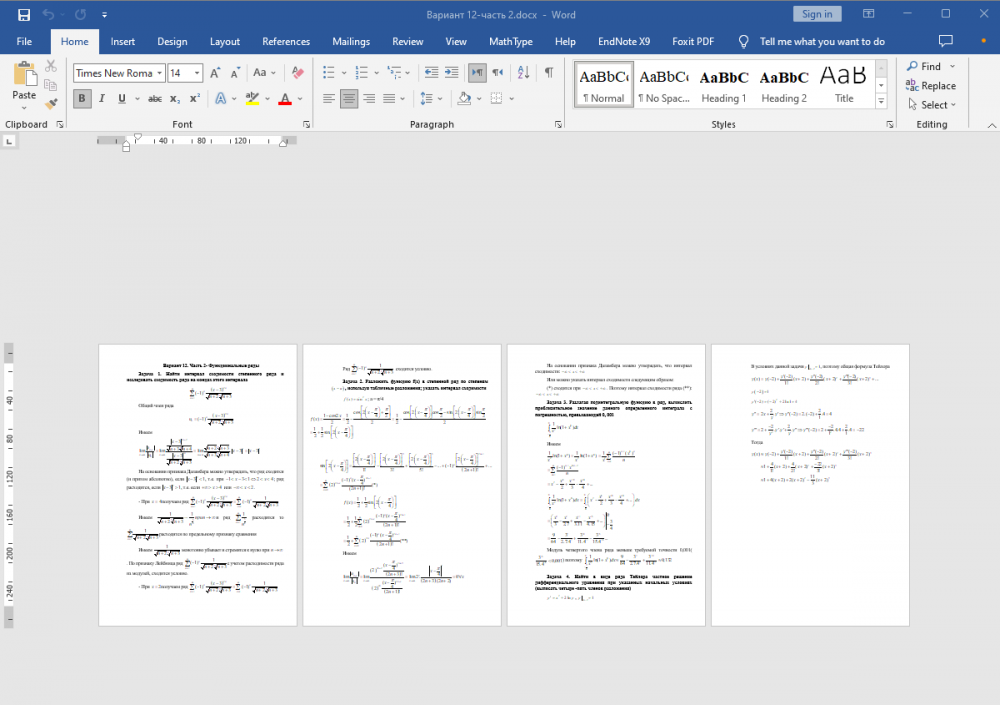Open the File menu
1000x705 pixels.
pos(24,41)
